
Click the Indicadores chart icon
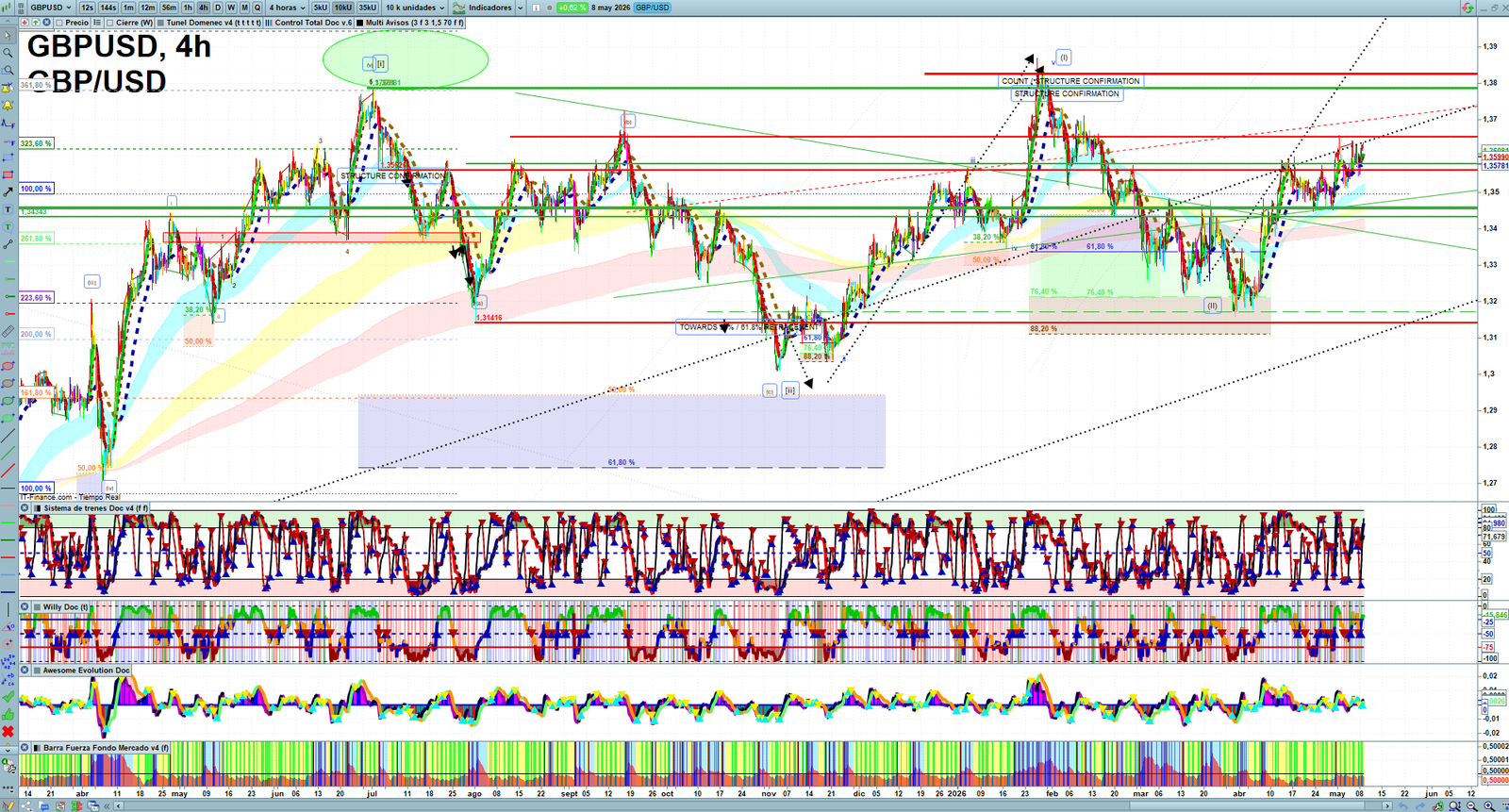(458, 8)
